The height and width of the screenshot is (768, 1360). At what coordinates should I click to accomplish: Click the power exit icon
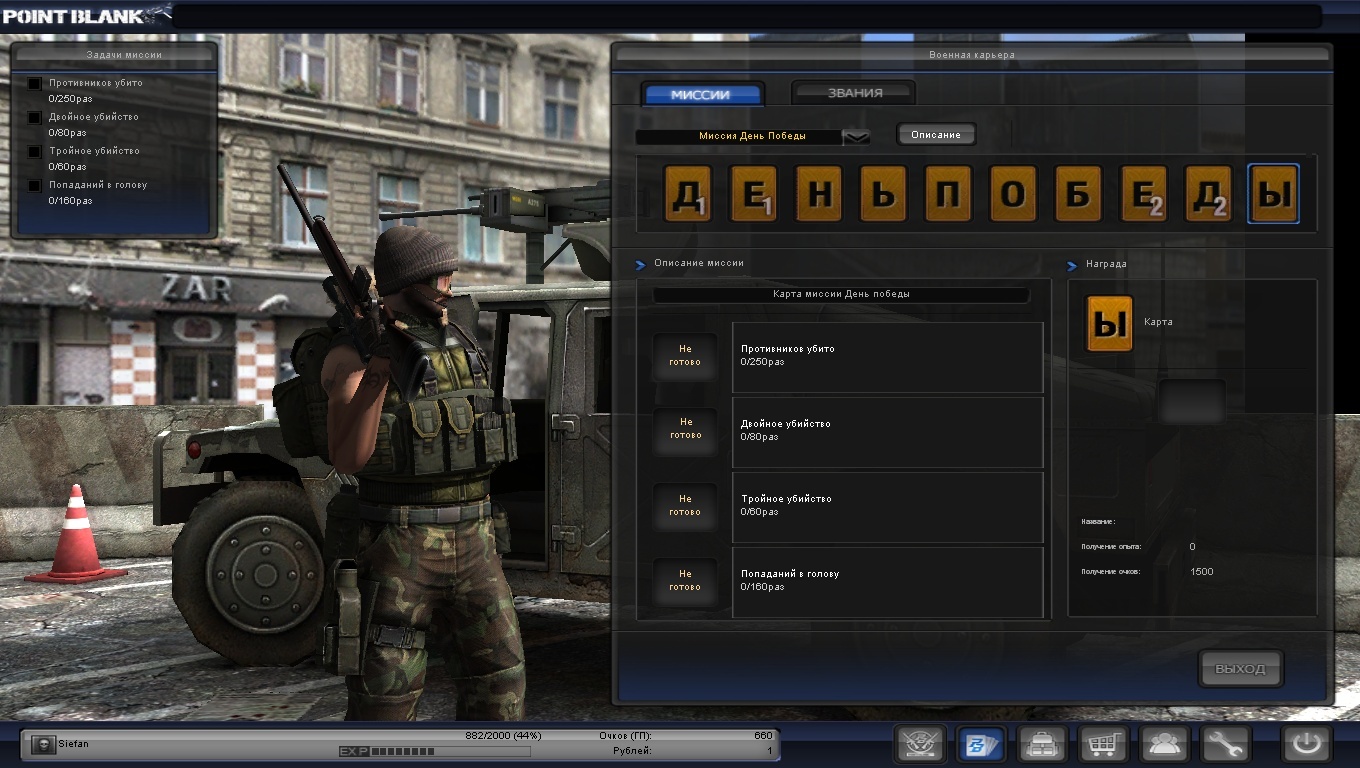pyautogui.click(x=1307, y=745)
